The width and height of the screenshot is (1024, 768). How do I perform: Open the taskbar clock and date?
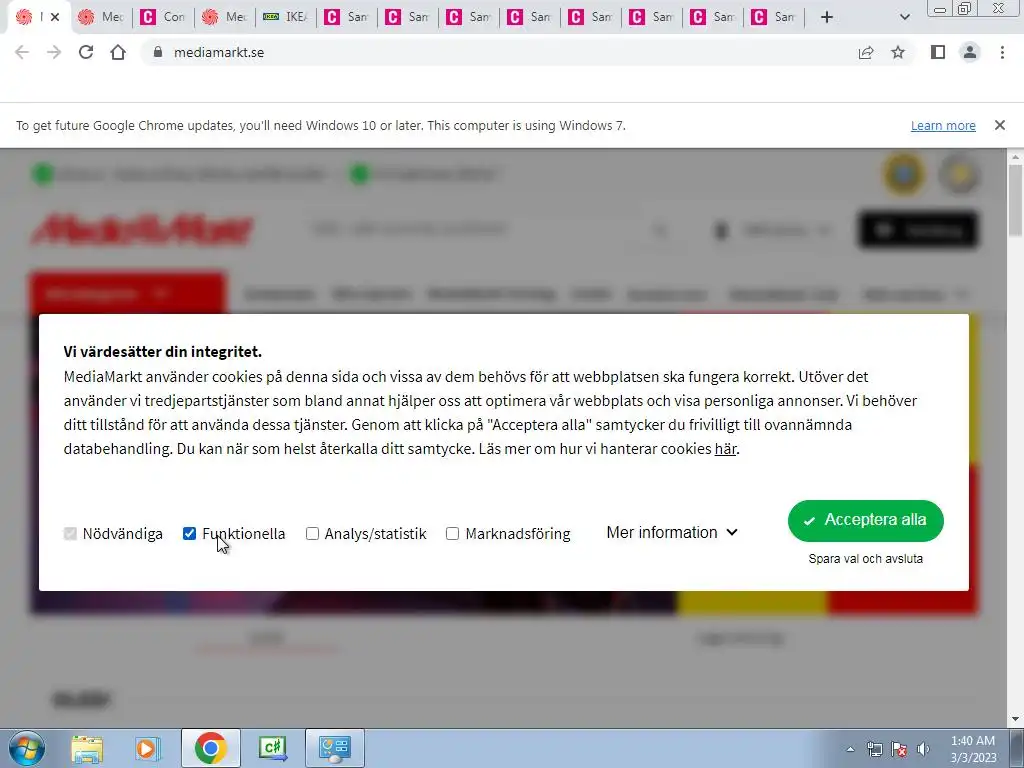point(973,749)
